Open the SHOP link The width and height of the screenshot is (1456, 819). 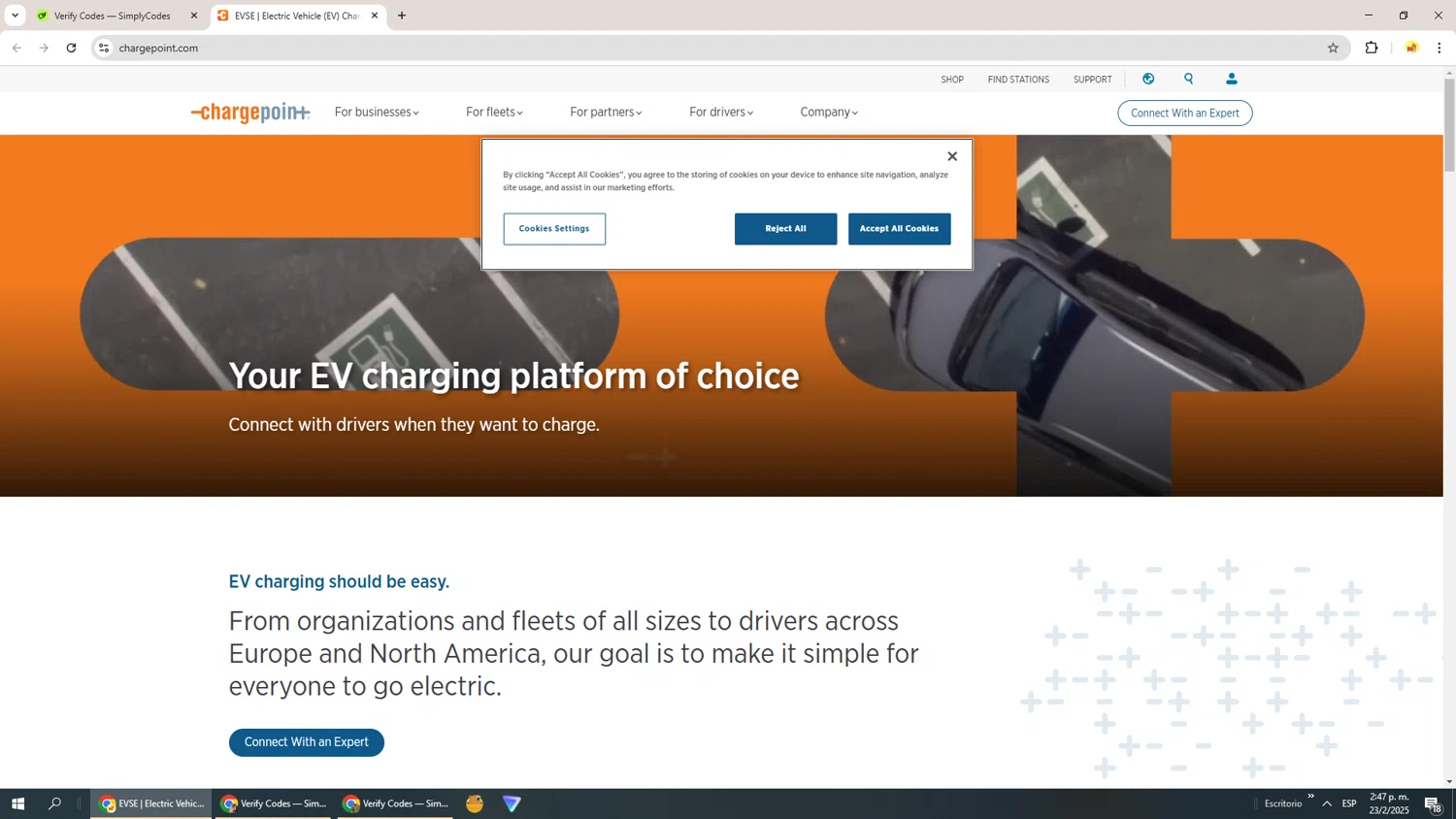point(952,80)
